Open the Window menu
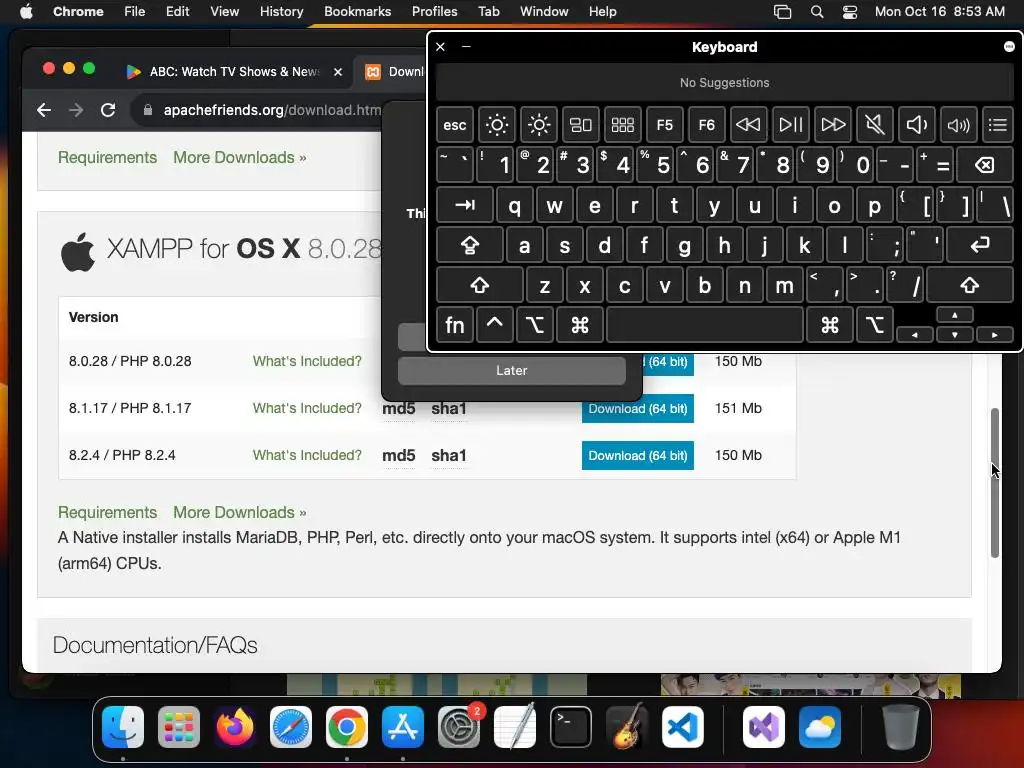The width and height of the screenshot is (1024, 768). coord(544,11)
